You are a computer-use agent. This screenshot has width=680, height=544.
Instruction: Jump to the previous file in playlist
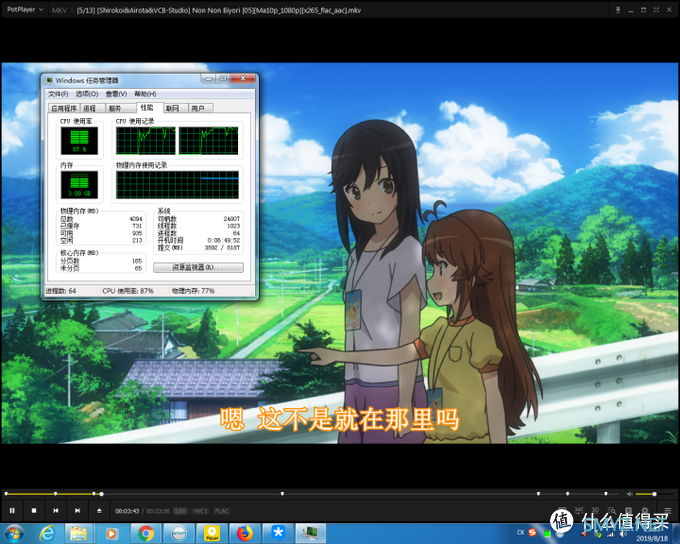coord(56,511)
